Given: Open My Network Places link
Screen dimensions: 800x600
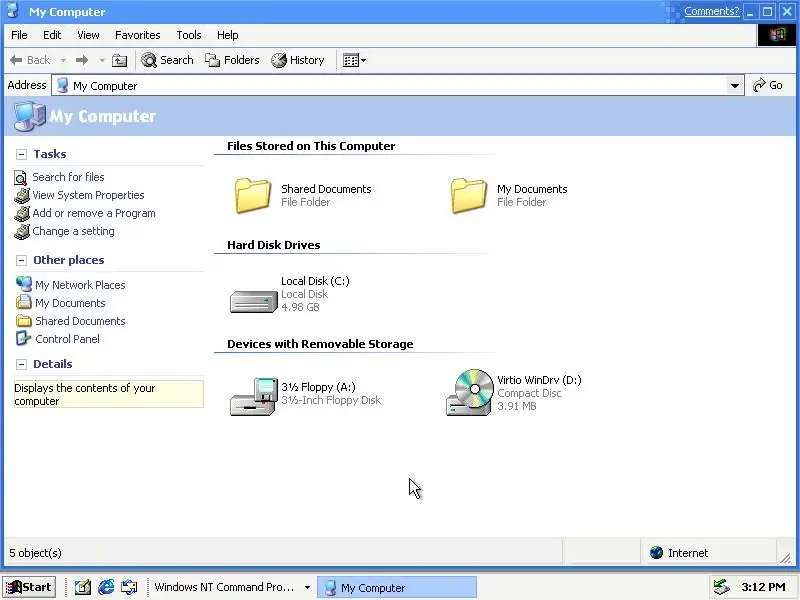Looking at the screenshot, I should (x=80, y=285).
